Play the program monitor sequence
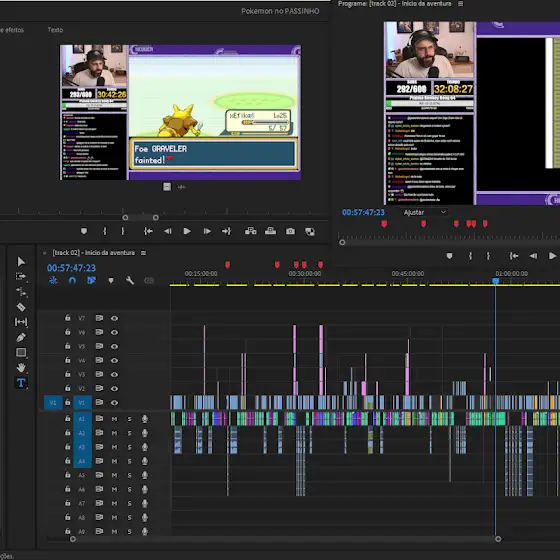This screenshot has width=560, height=560. [552, 256]
